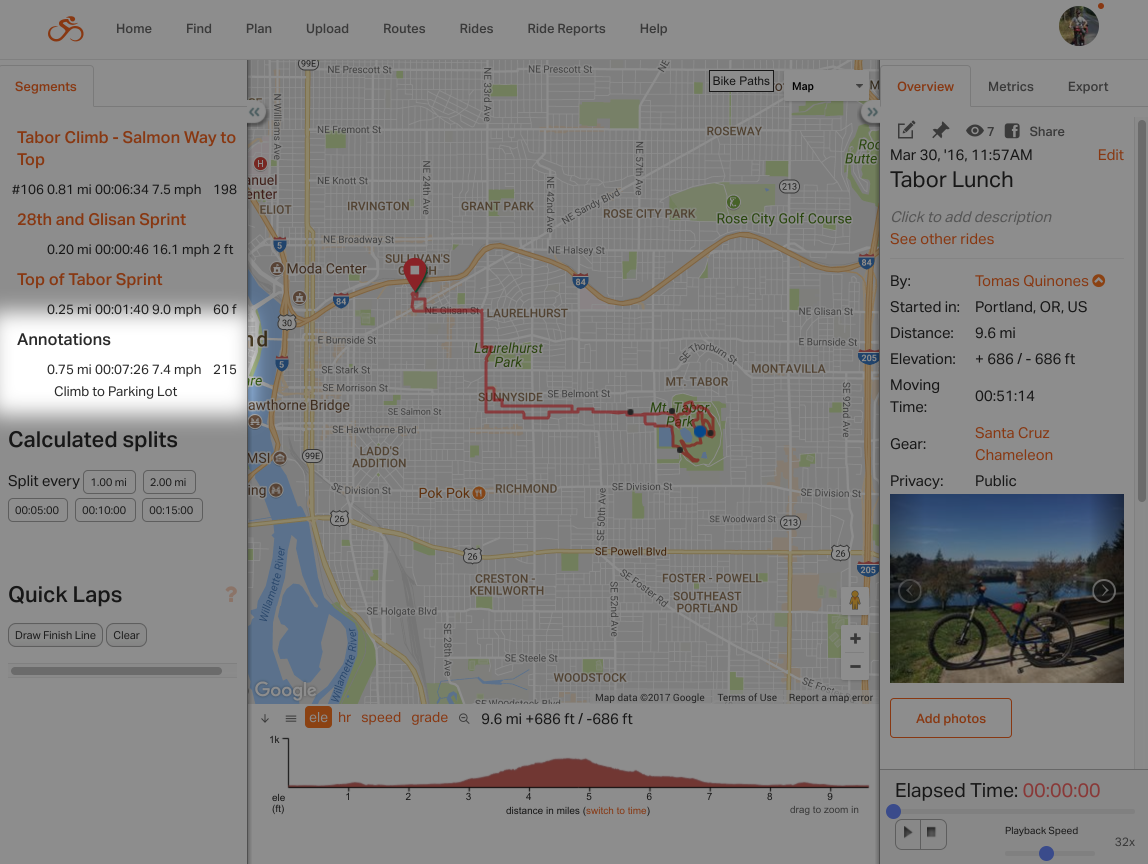The width and height of the screenshot is (1148, 864).
Task: Click the red start marker on map
Action: point(416,275)
